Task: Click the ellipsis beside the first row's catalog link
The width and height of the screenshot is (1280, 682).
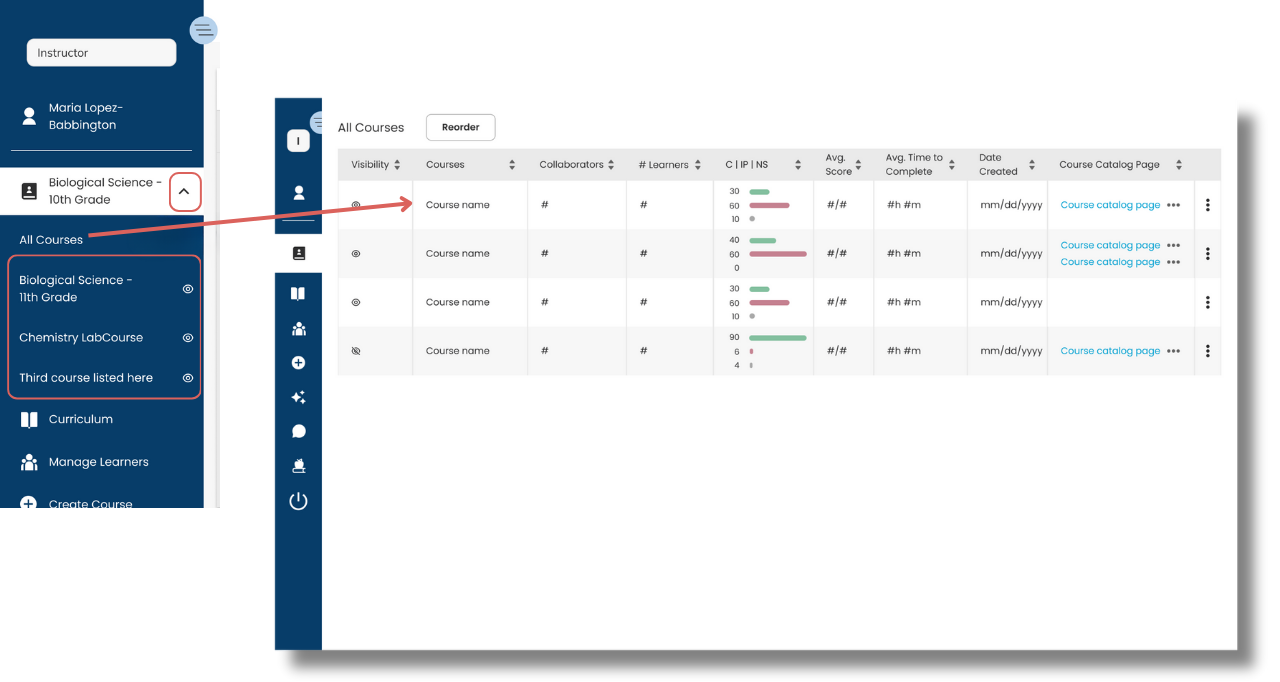Action: [x=1173, y=205]
